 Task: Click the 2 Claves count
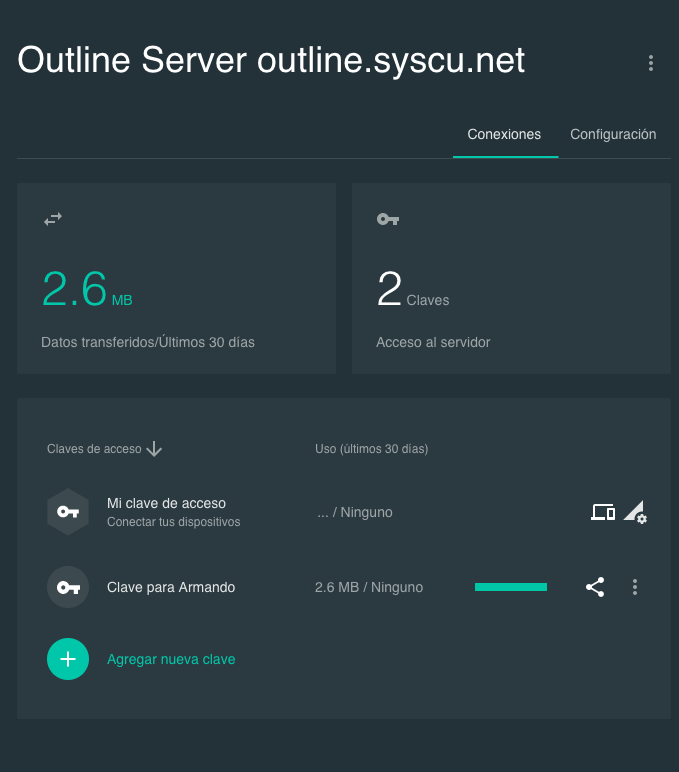point(413,289)
